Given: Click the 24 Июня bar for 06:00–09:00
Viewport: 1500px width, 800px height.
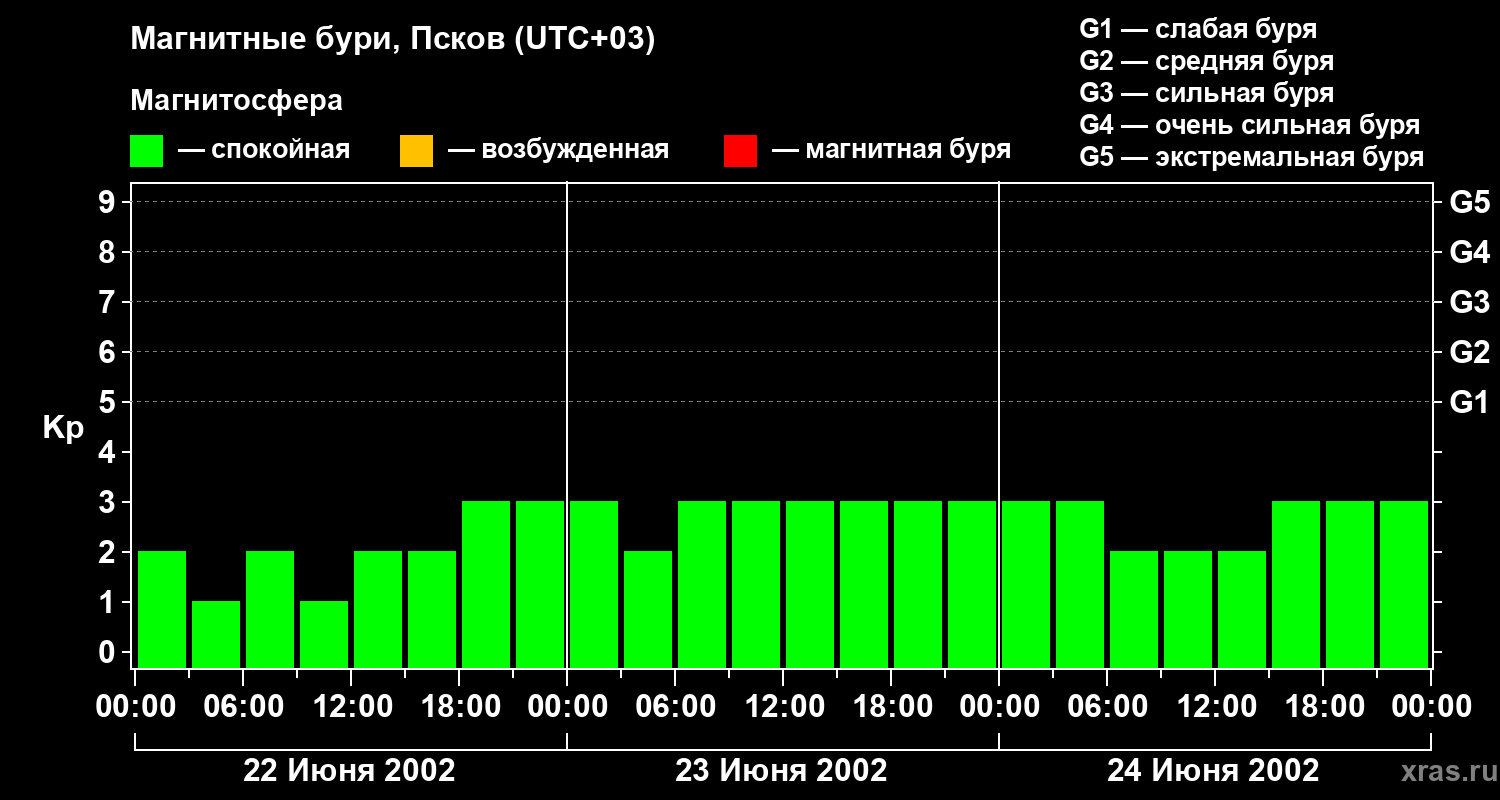Looking at the screenshot, I should [x=1134, y=609].
